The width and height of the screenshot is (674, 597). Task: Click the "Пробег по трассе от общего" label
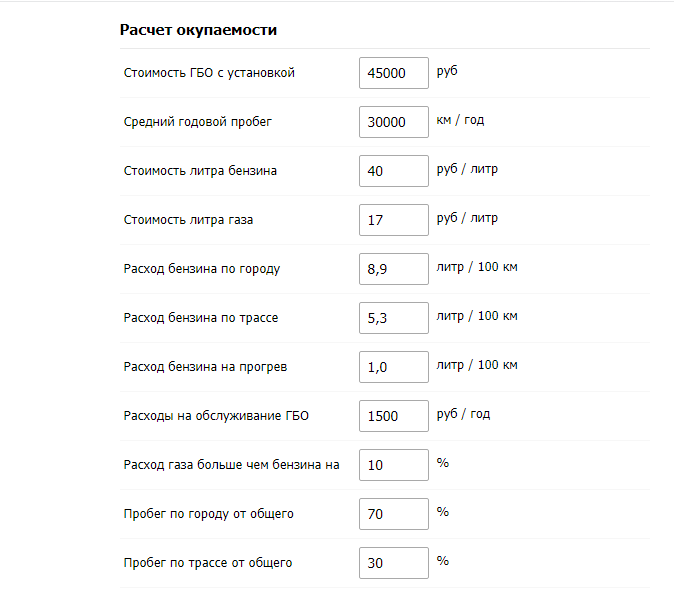(x=208, y=563)
